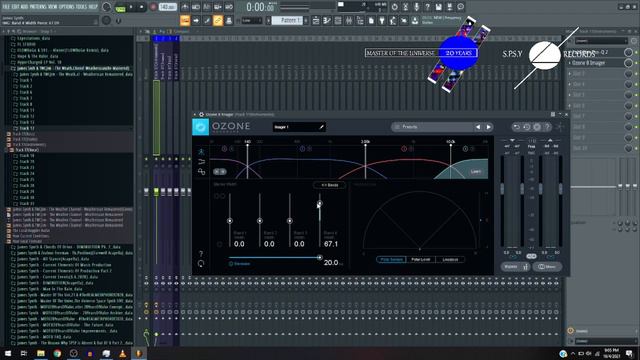Click the Learn button on crossover display
Viewport: 640px width, 360px height.
[476, 171]
